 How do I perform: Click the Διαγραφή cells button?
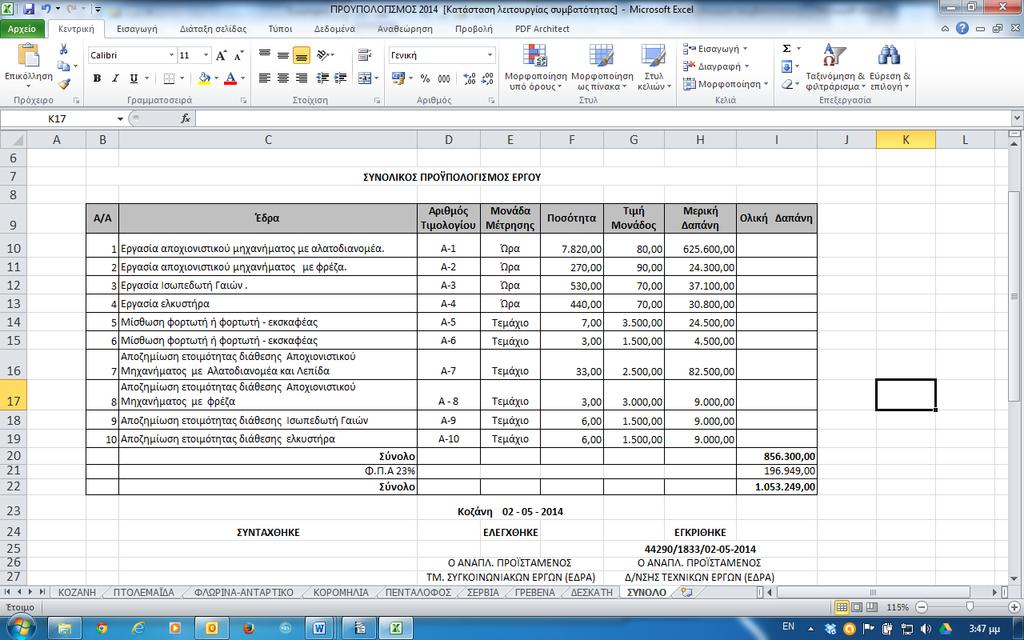point(716,67)
